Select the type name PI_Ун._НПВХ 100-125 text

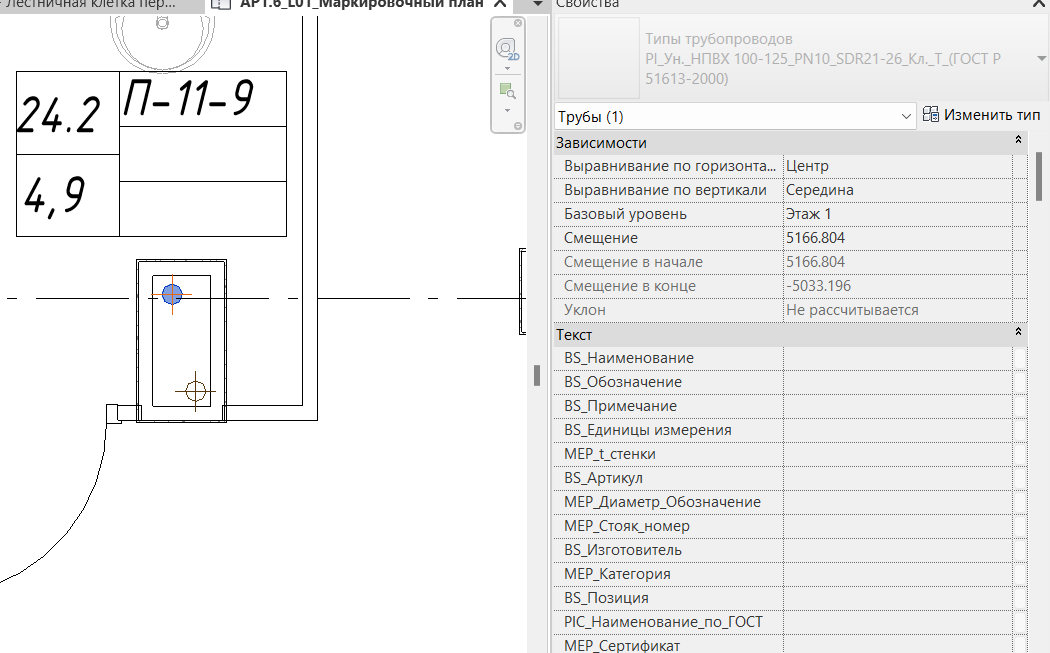(x=823, y=68)
